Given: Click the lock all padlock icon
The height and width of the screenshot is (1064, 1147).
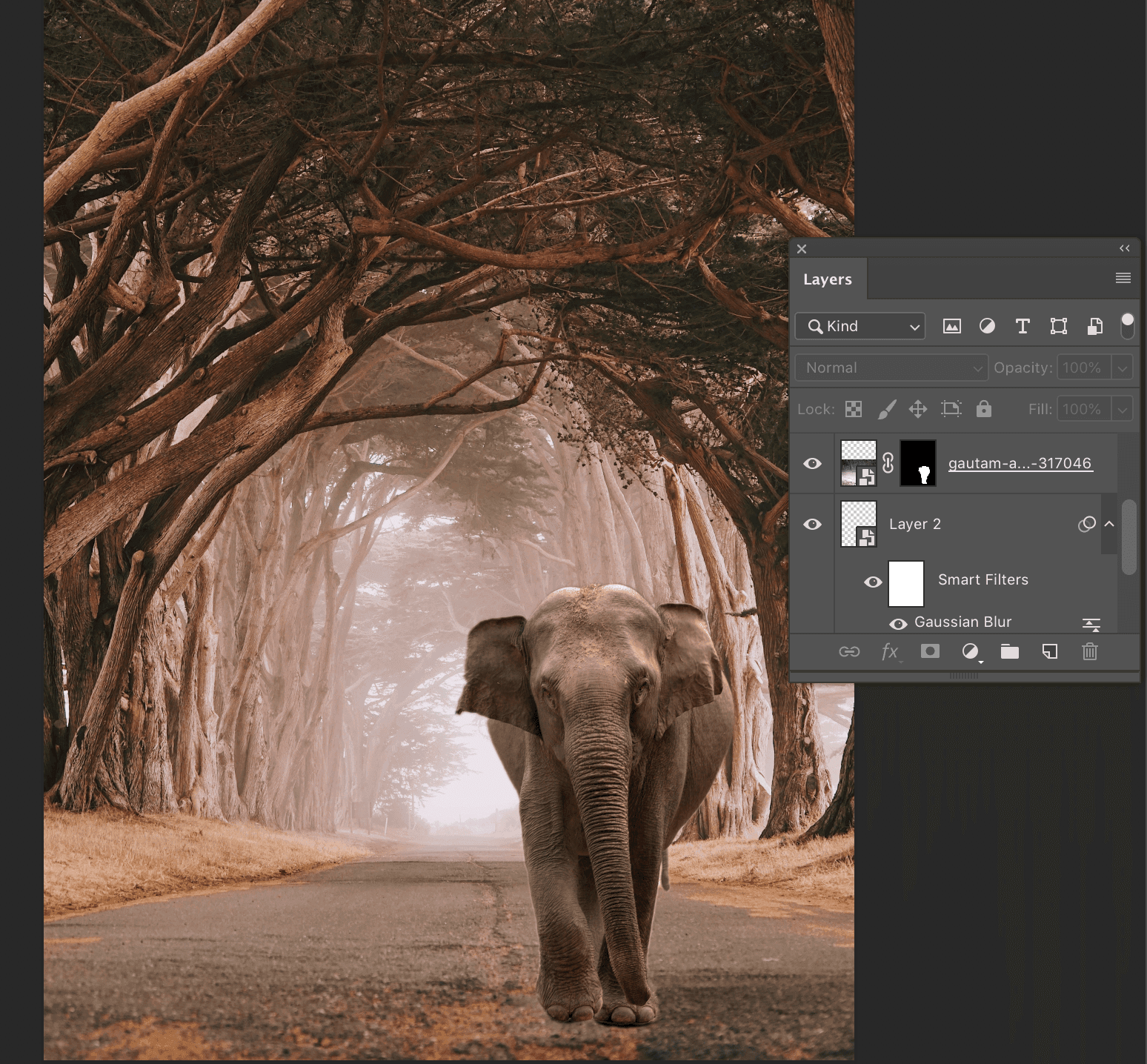Looking at the screenshot, I should pyautogui.click(x=983, y=409).
